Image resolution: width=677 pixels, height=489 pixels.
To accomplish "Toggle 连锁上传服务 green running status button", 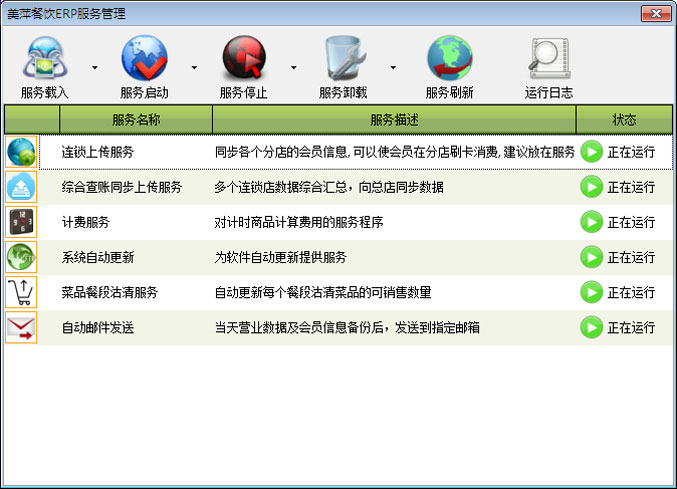I will 592,152.
